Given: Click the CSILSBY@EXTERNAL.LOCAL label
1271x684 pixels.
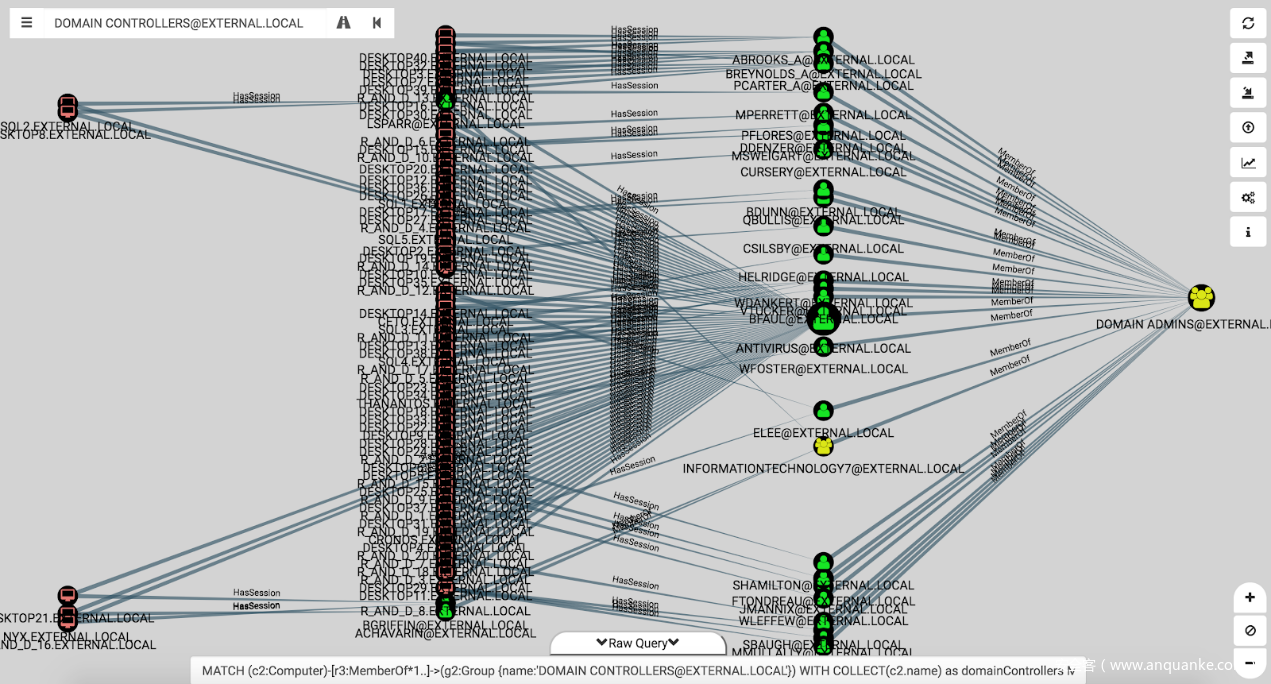Looking at the screenshot, I should [823, 249].
